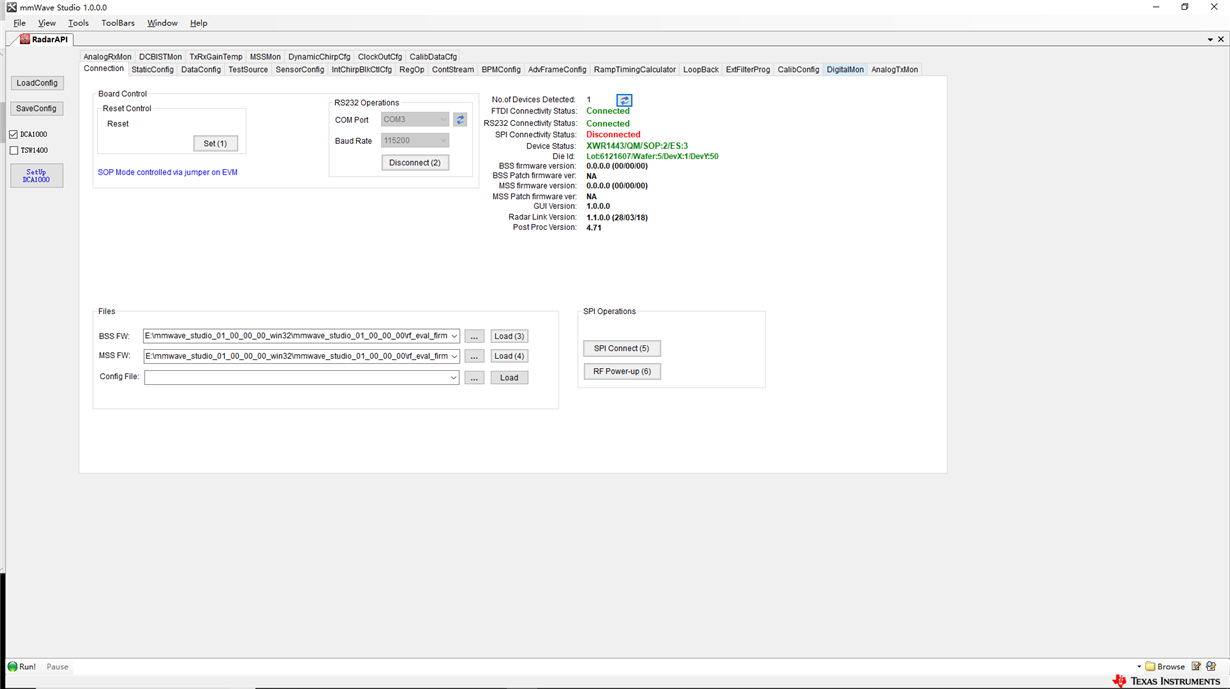
Task: Open the ToolBars menu
Action: click(118, 23)
